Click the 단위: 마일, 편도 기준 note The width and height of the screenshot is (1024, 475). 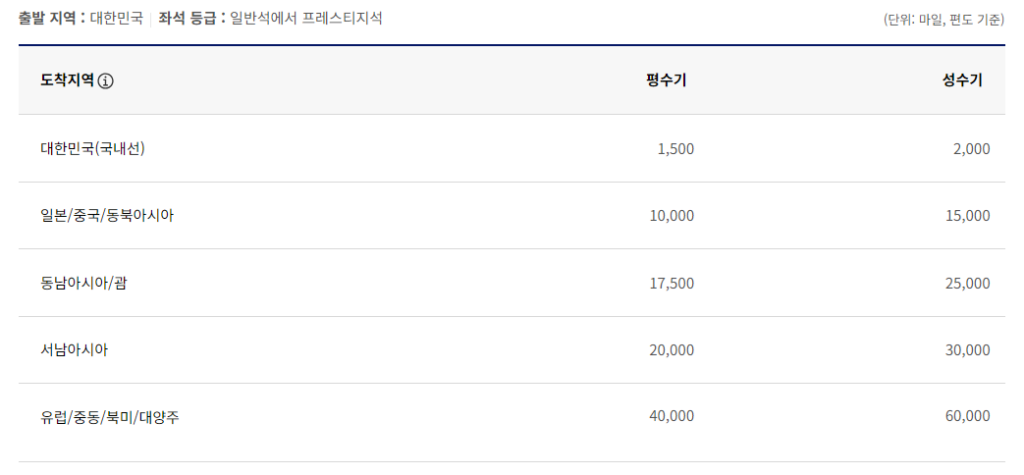tap(944, 19)
